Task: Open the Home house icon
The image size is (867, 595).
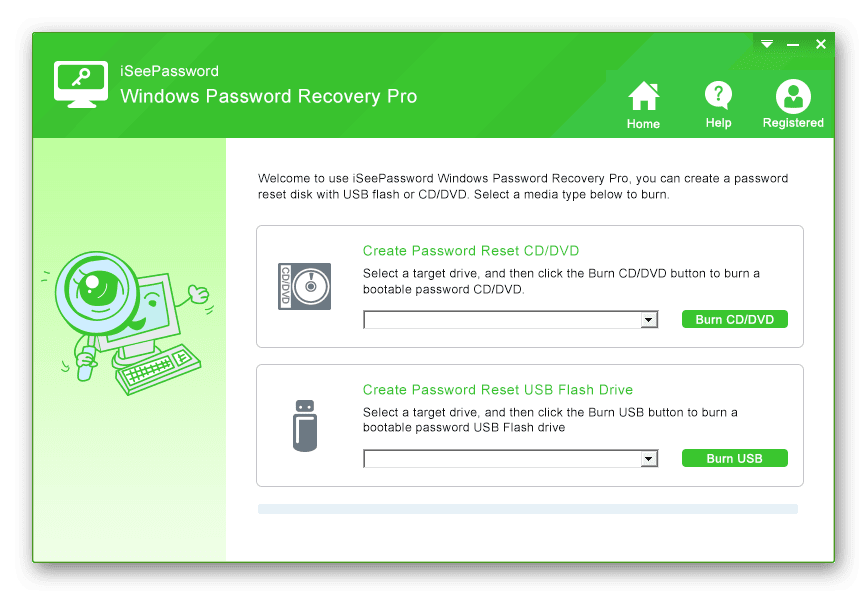Action: [644, 96]
